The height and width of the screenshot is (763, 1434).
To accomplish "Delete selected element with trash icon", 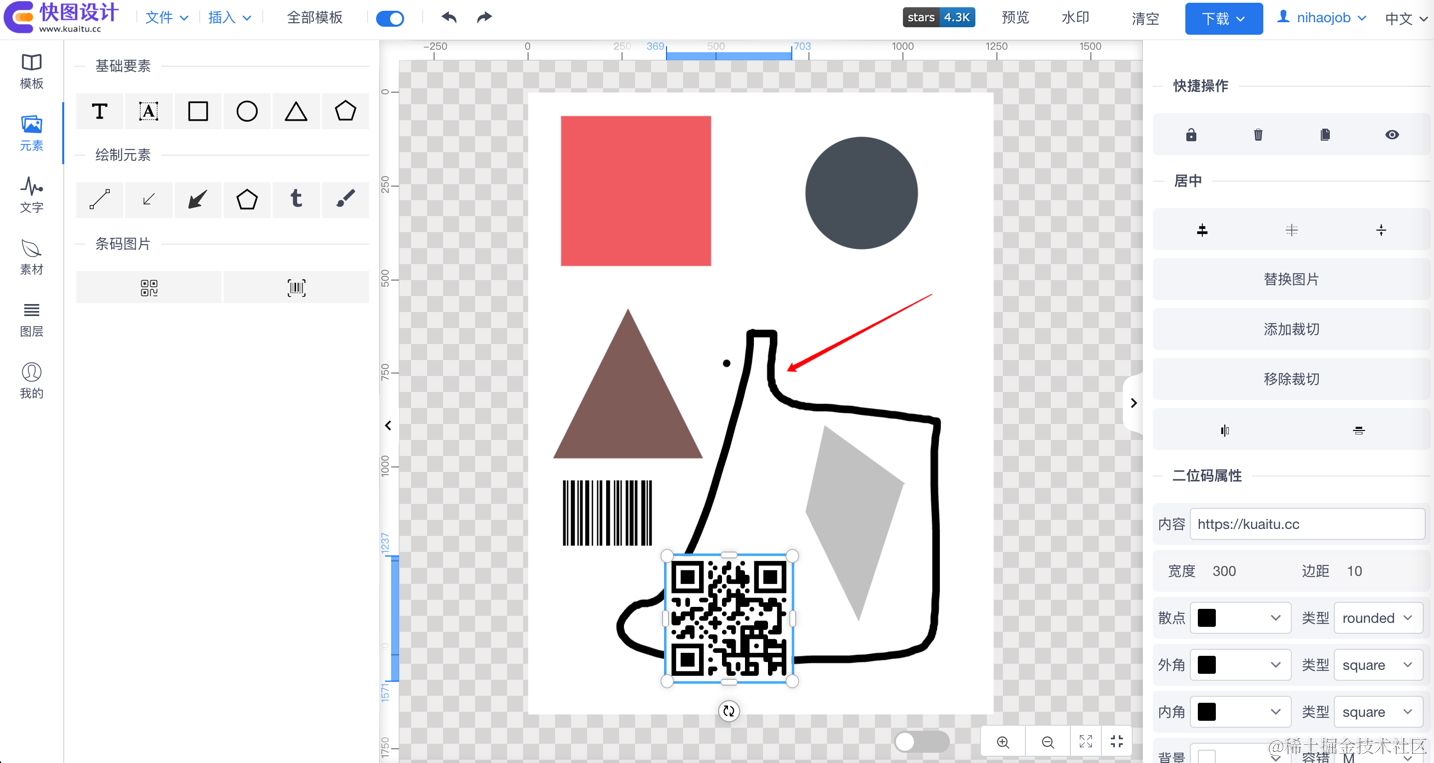I will tap(1258, 135).
